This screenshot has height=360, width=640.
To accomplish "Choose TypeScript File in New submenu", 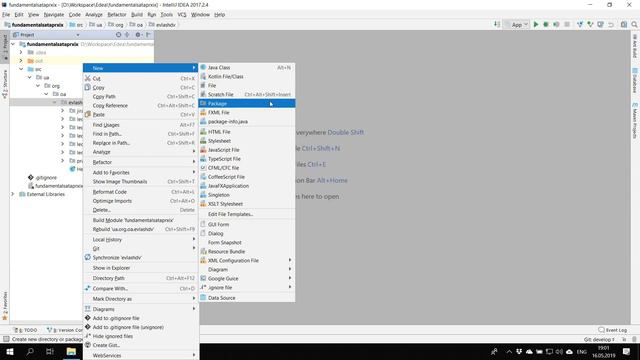I will (x=247, y=159).
